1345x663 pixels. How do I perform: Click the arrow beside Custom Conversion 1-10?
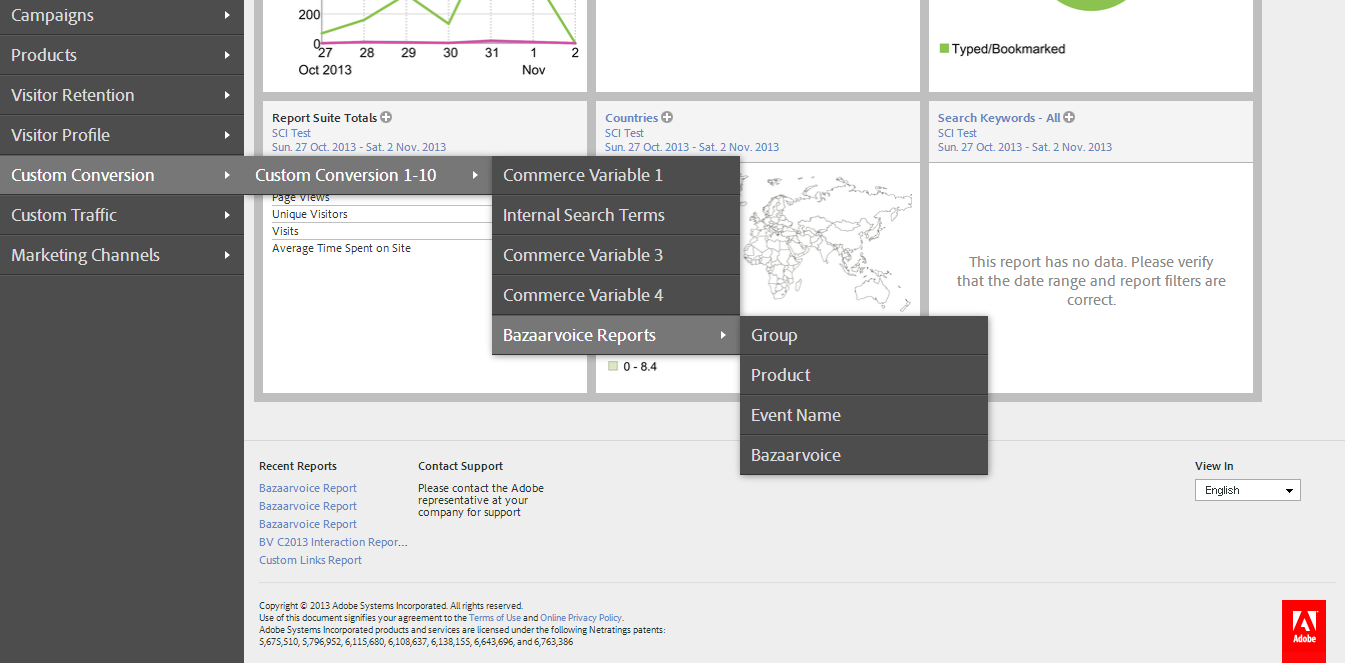pyautogui.click(x=475, y=175)
